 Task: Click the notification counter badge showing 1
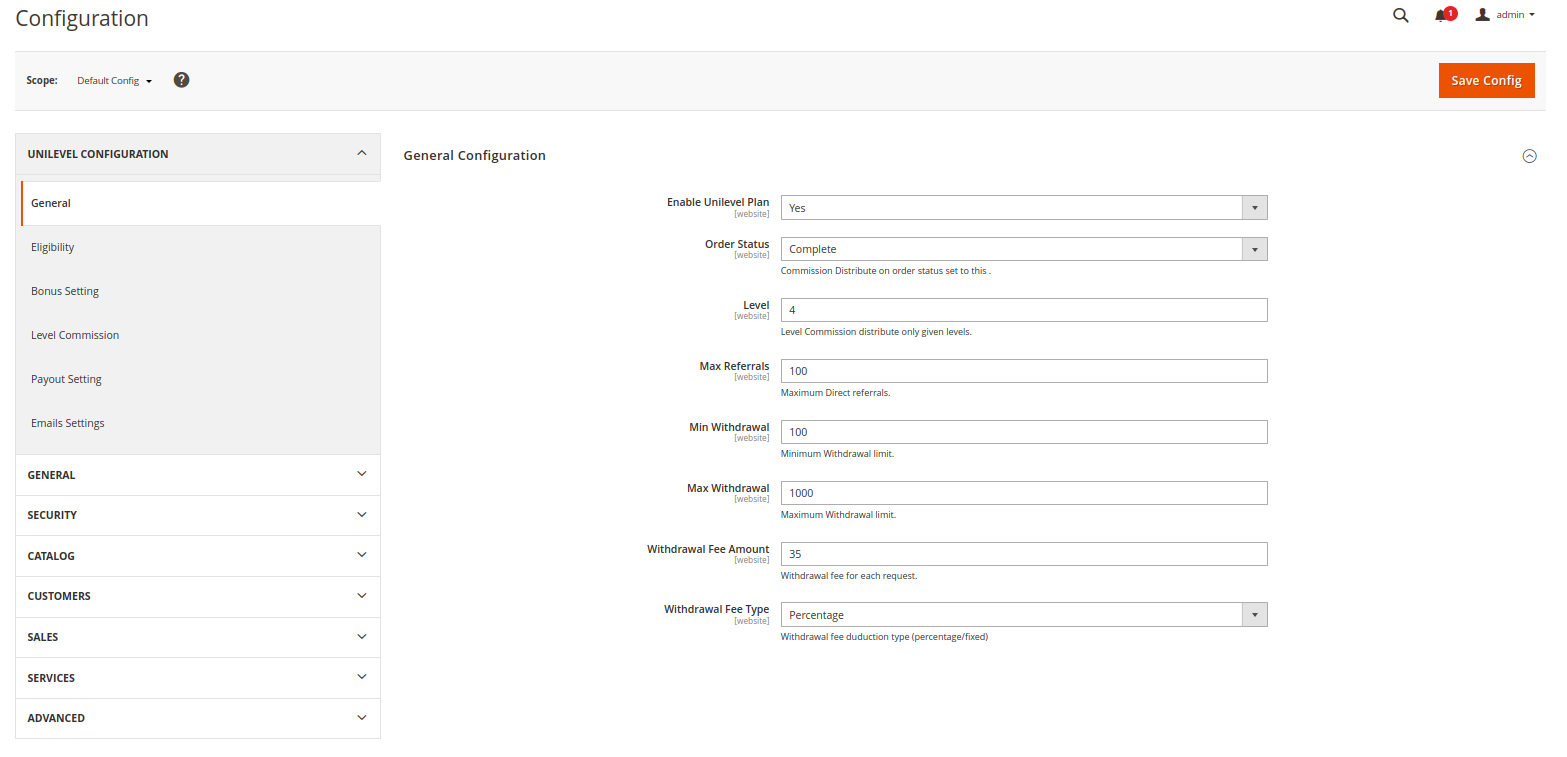[1450, 9]
